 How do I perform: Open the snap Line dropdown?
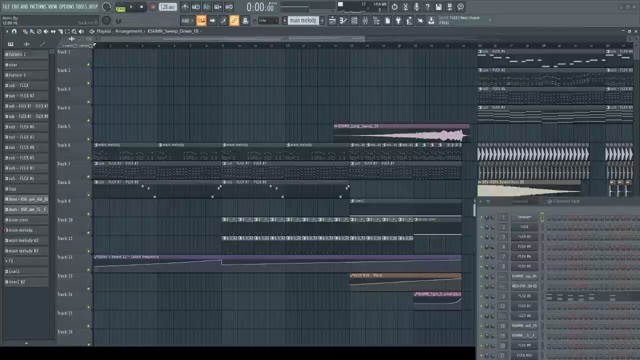(x=268, y=20)
